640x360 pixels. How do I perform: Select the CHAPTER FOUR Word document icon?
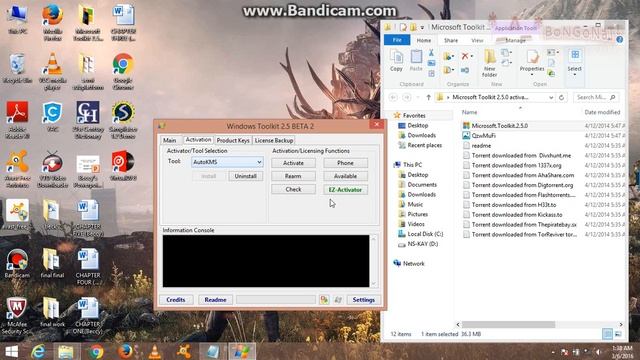coord(88,267)
